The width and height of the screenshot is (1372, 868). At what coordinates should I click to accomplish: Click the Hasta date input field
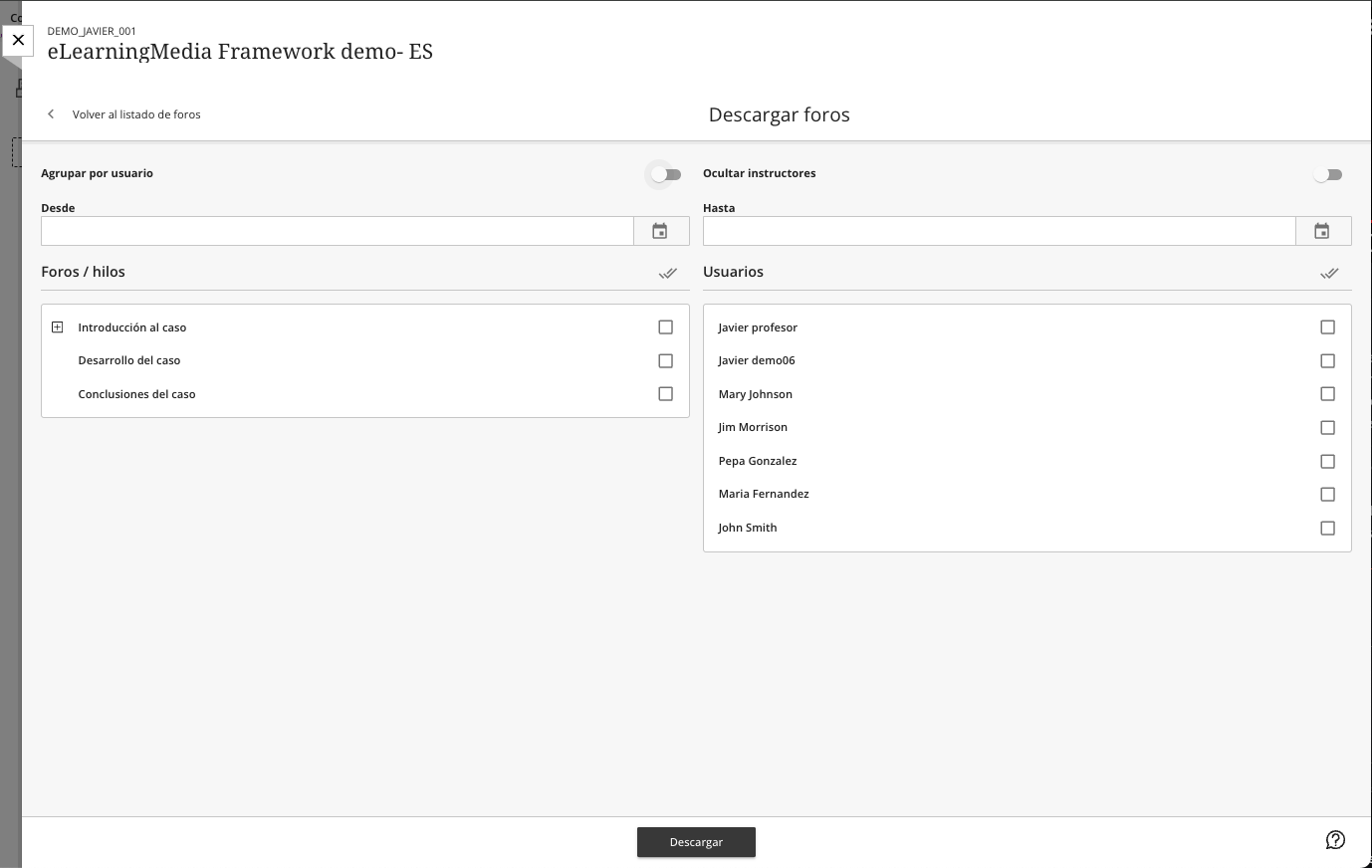1000,231
